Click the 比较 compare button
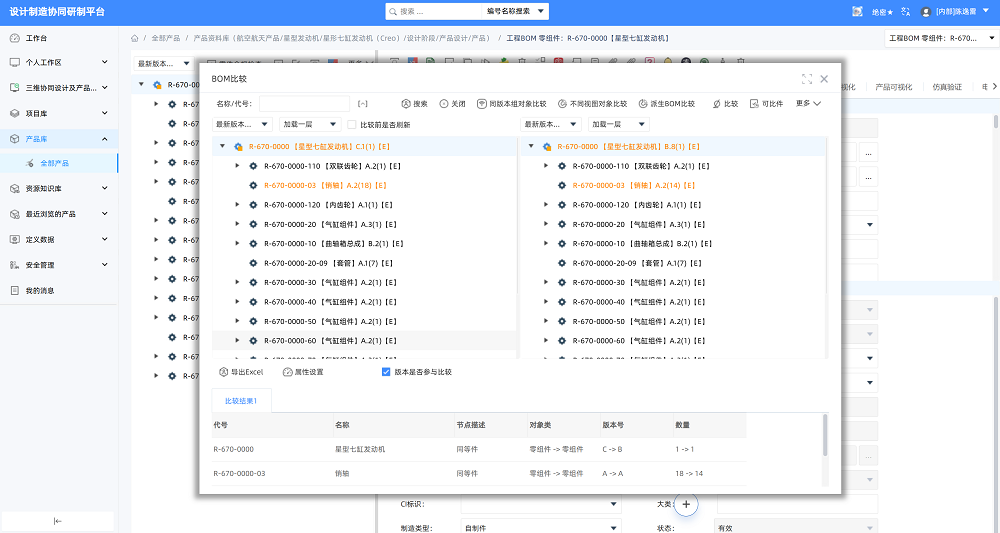This screenshot has width=1000, height=533. coord(725,104)
